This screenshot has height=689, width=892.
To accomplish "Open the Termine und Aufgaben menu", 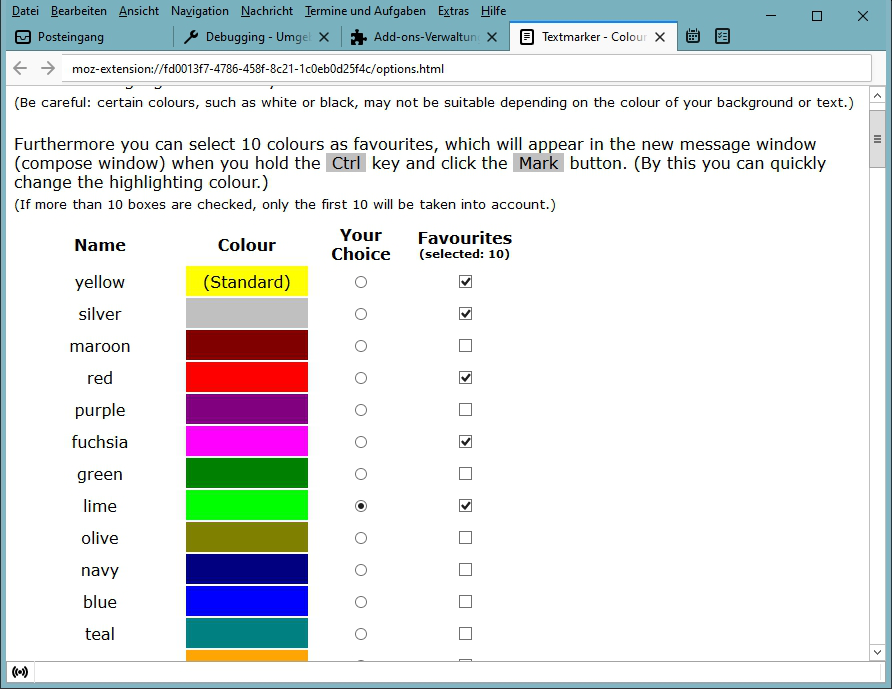I will click(x=365, y=11).
